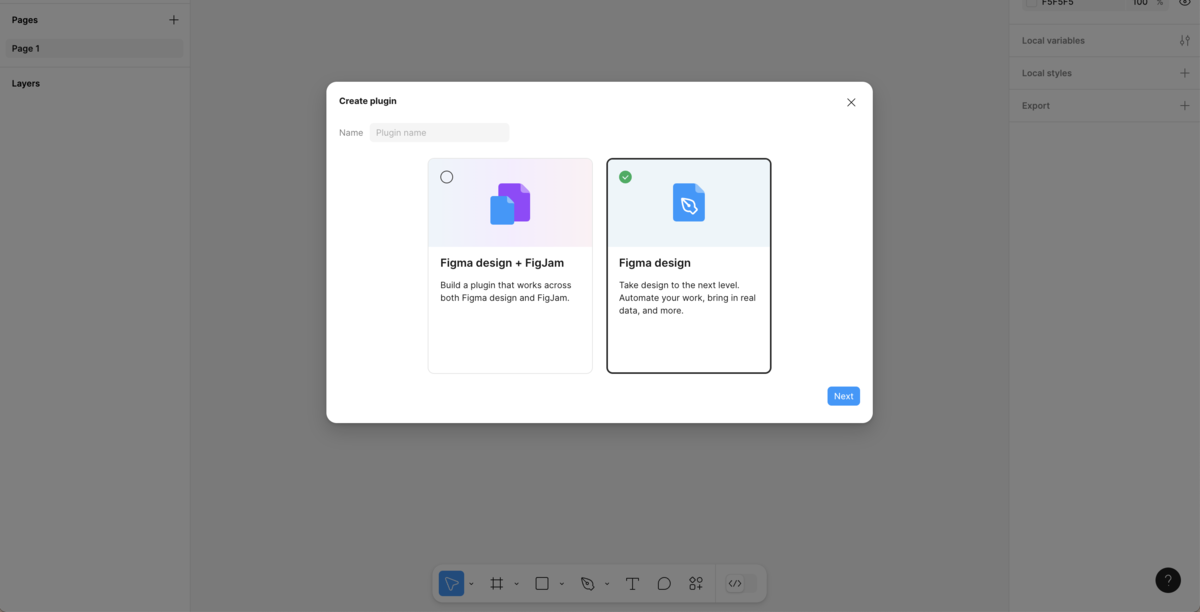Image resolution: width=1200 pixels, height=612 pixels.
Task: Open the Help question mark button
Action: point(1168,580)
